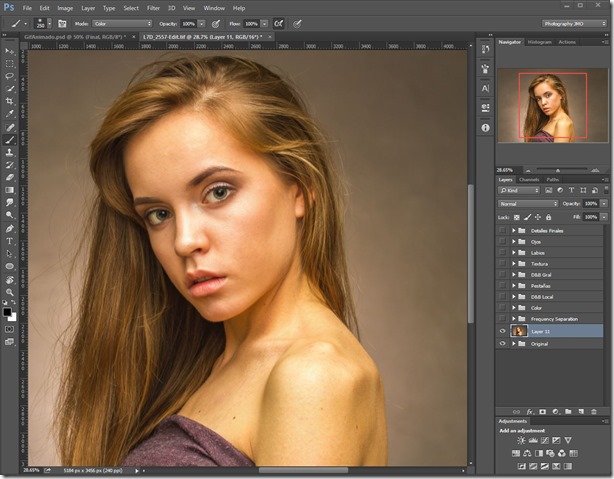Hide Layer 11 using its eye icon

click(x=502, y=331)
